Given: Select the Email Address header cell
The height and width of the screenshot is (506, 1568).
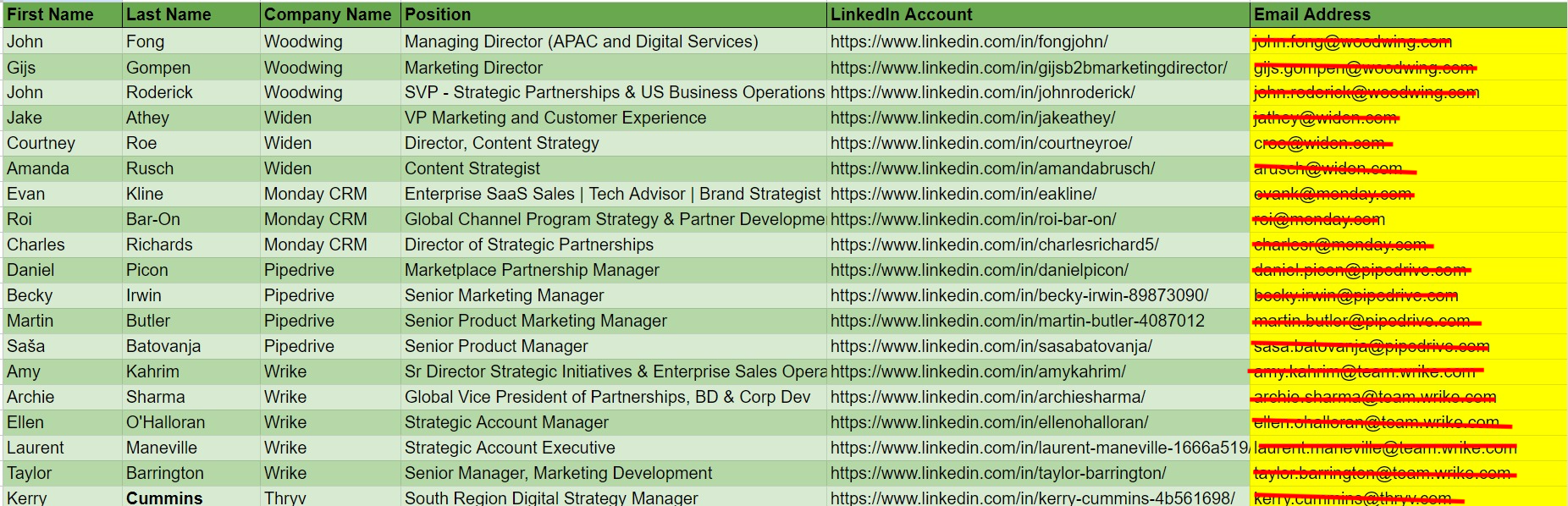Looking at the screenshot, I should click(1311, 14).
